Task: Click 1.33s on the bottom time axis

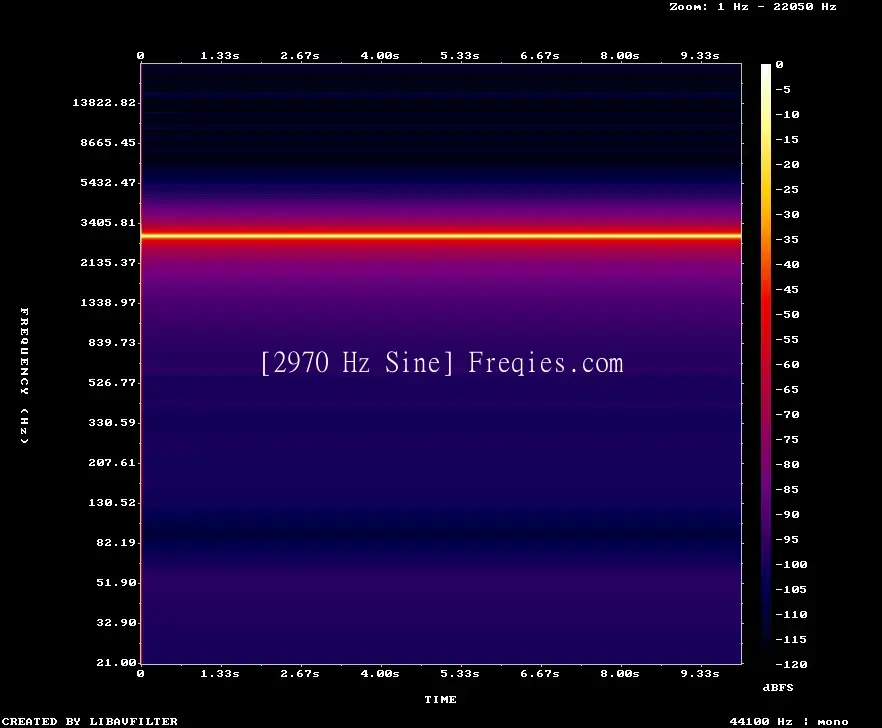Action: click(x=220, y=673)
